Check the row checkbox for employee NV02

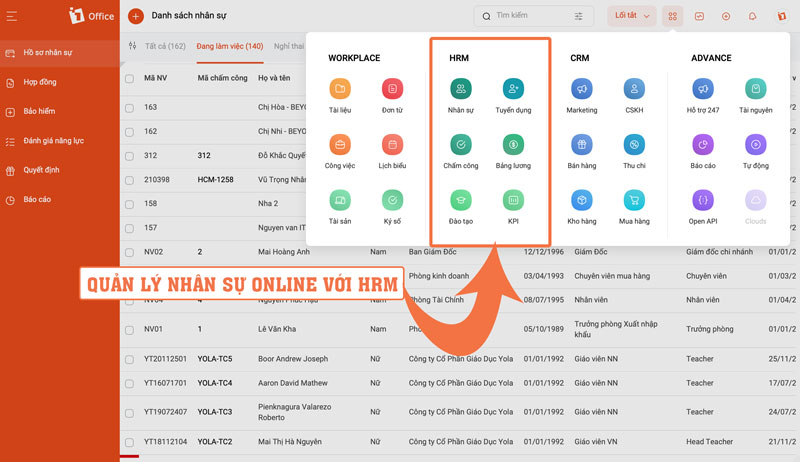(x=130, y=252)
